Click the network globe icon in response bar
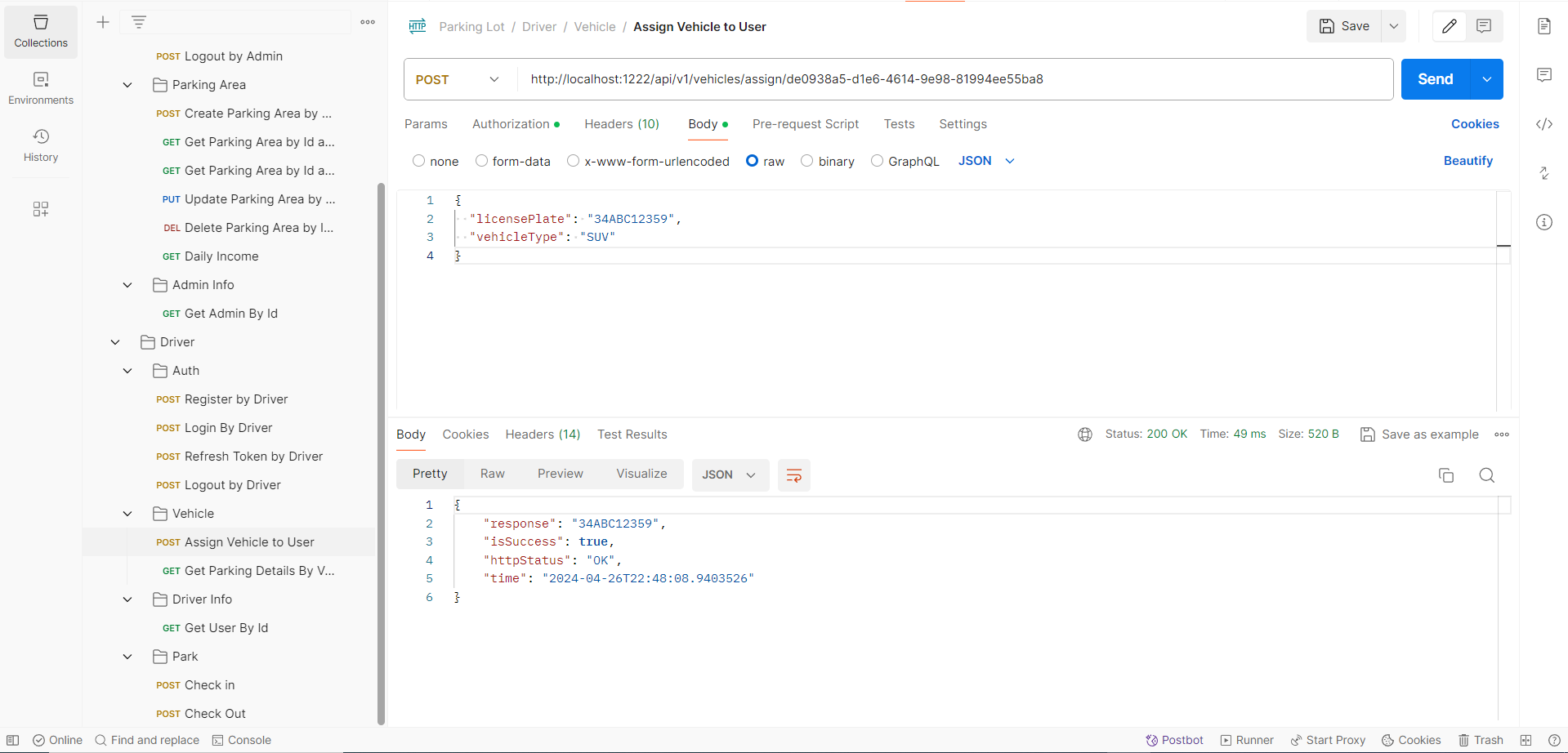The height and width of the screenshot is (753, 1568). [x=1085, y=434]
